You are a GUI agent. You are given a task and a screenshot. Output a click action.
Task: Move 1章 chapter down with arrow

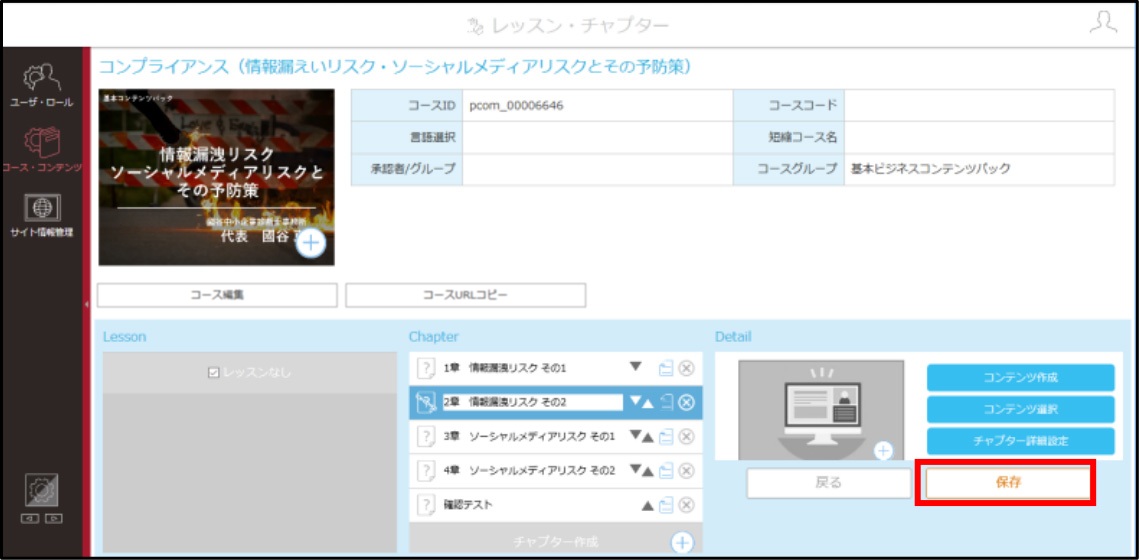pyautogui.click(x=636, y=367)
